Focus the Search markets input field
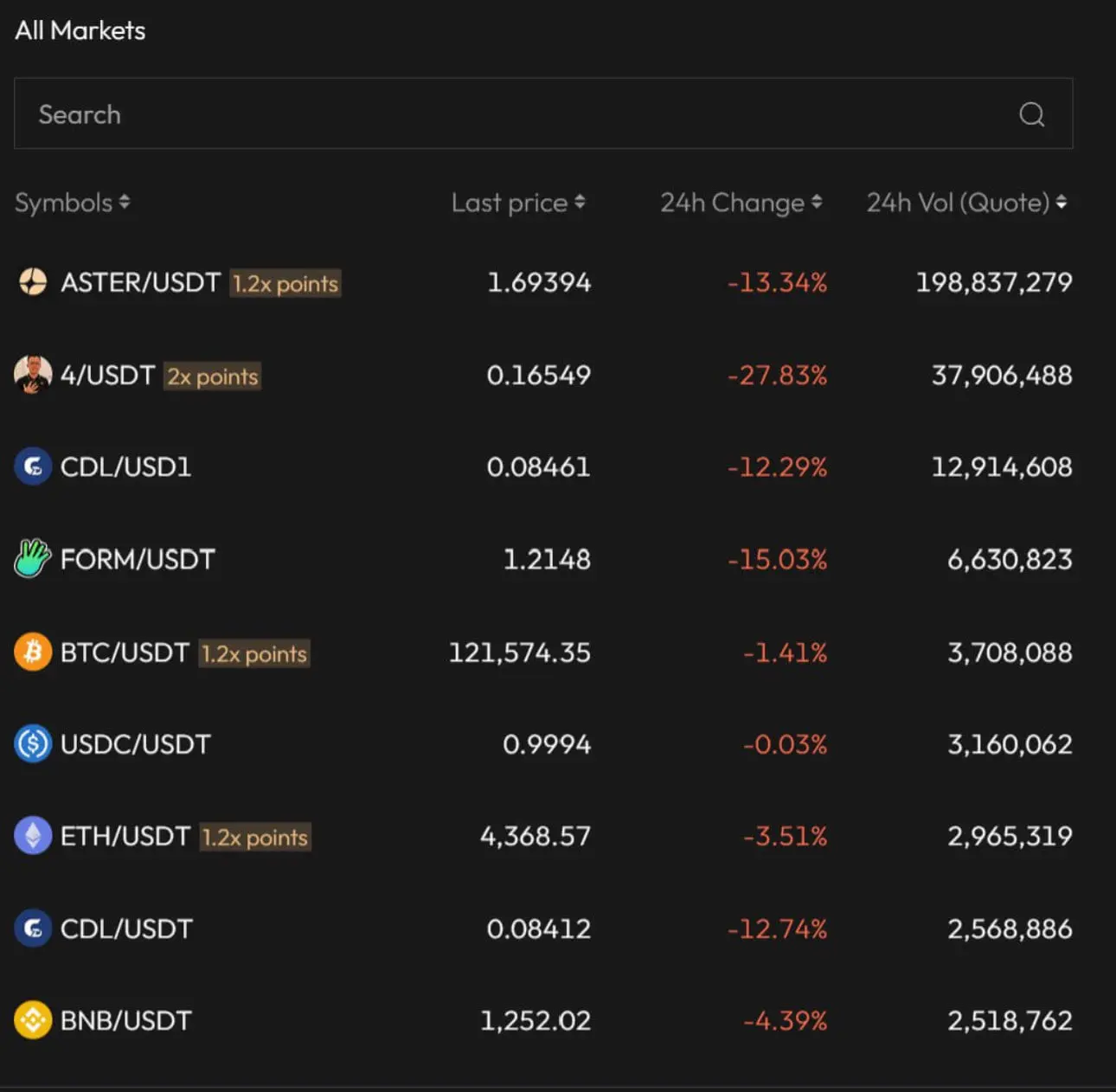The width and height of the screenshot is (1116, 1092). pyautogui.click(x=519, y=114)
